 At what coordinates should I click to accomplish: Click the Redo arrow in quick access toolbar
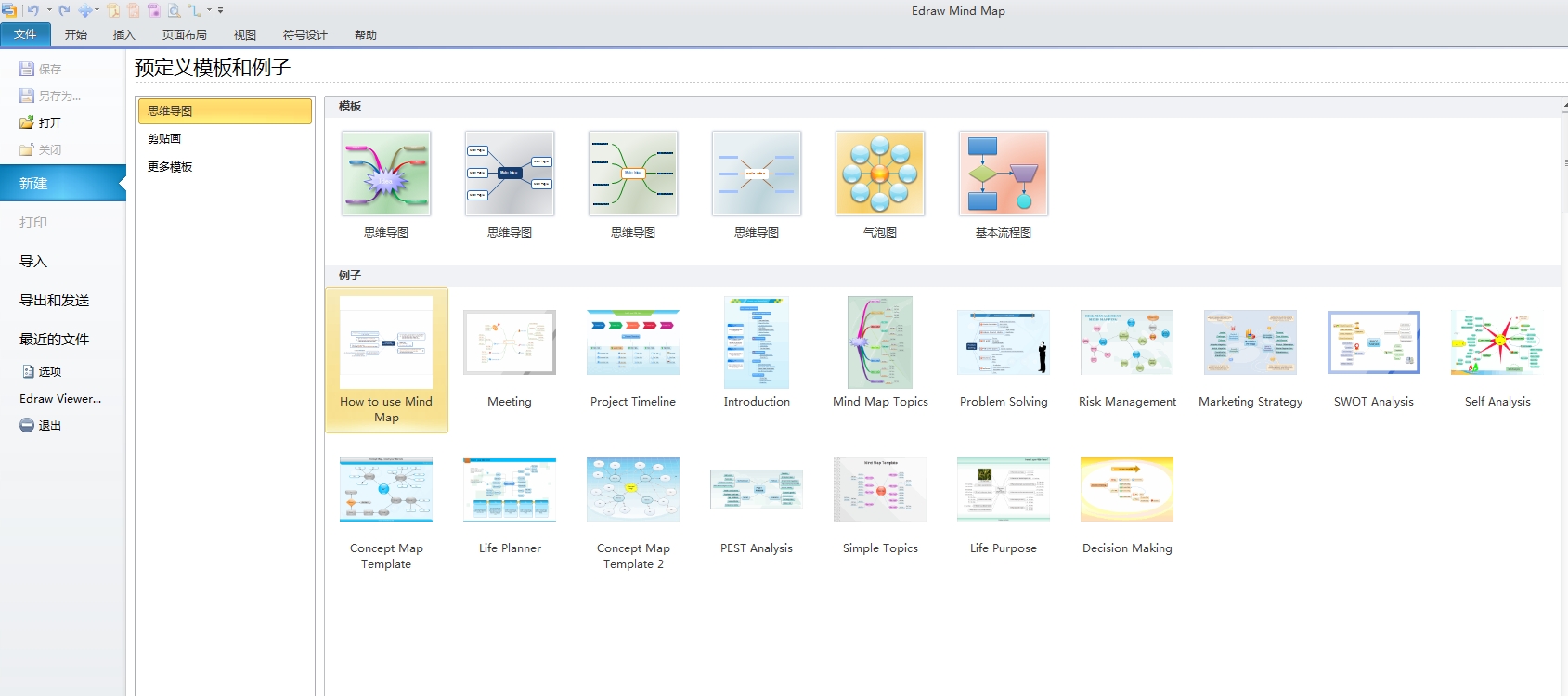64,10
